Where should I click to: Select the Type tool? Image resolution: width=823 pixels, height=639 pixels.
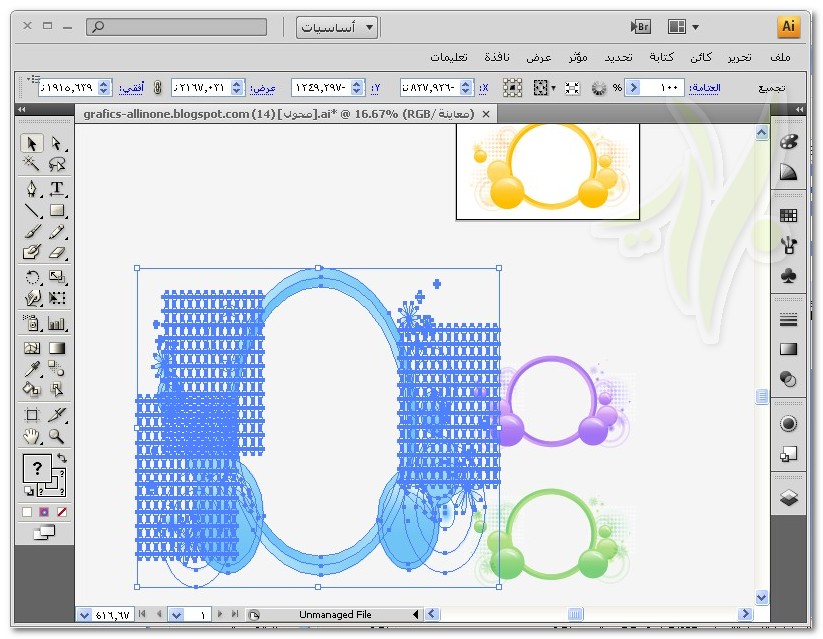(x=57, y=188)
